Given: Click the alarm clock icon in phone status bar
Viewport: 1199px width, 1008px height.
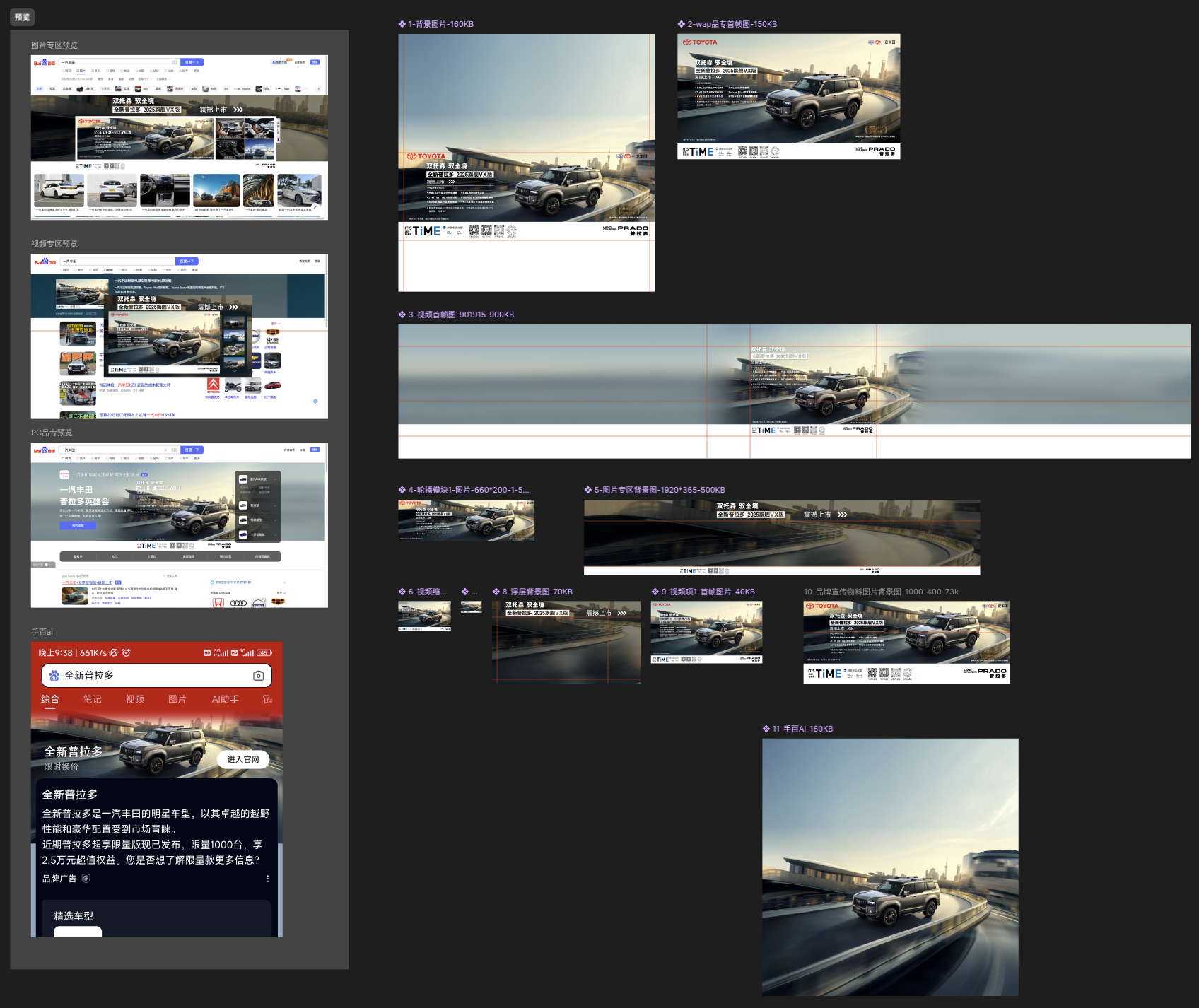Looking at the screenshot, I should point(127,652).
